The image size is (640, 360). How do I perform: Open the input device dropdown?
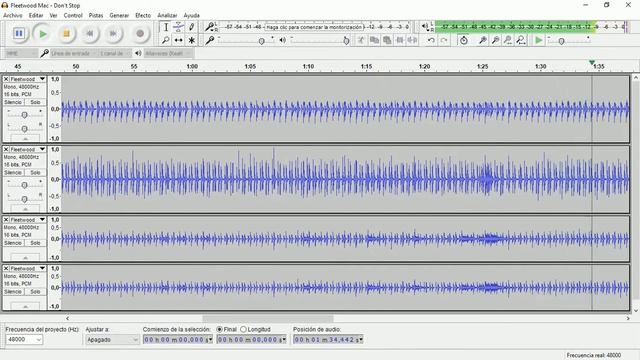click(74, 53)
